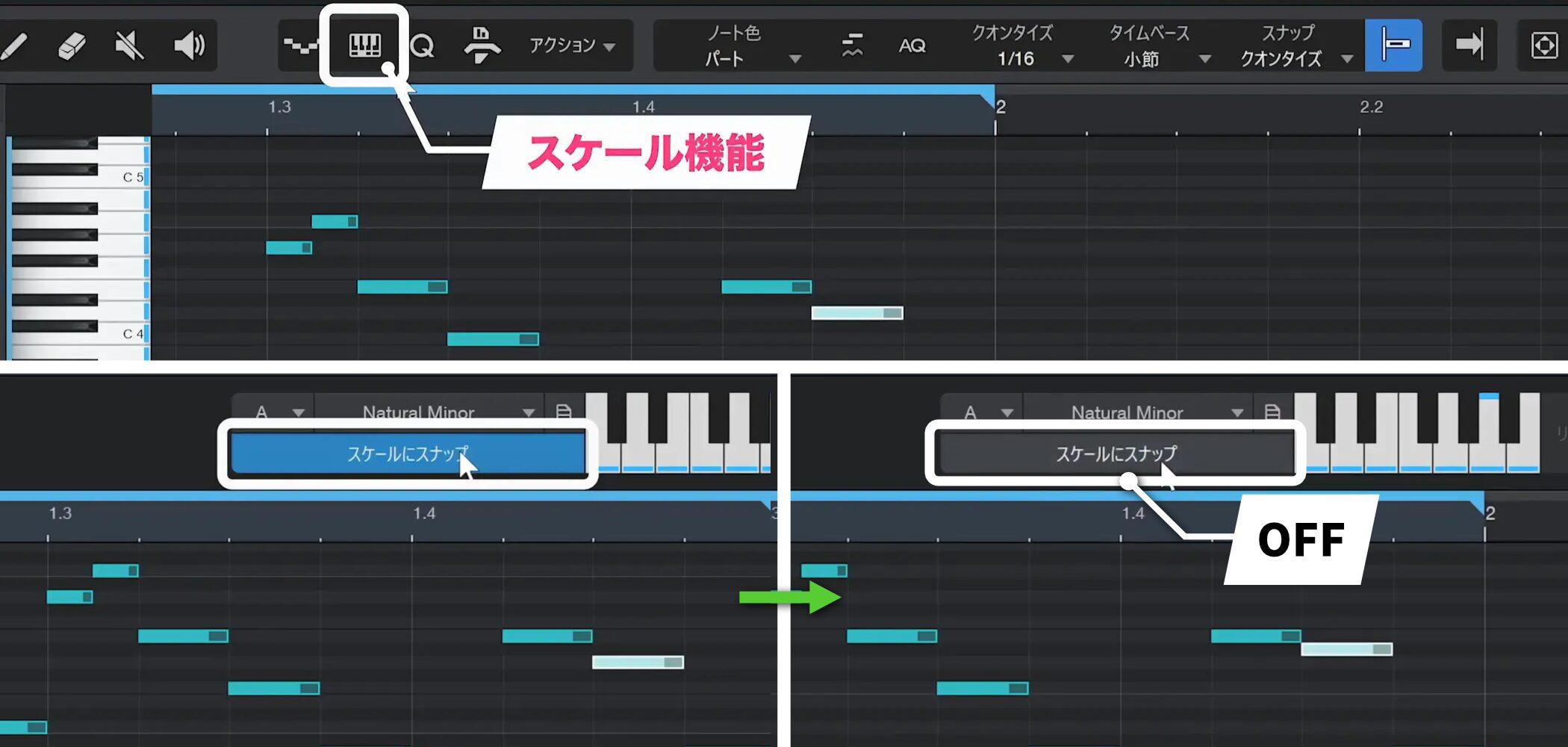Open the scale keyboard icon in toolbar
The height and width of the screenshot is (747, 1568).
(364, 46)
